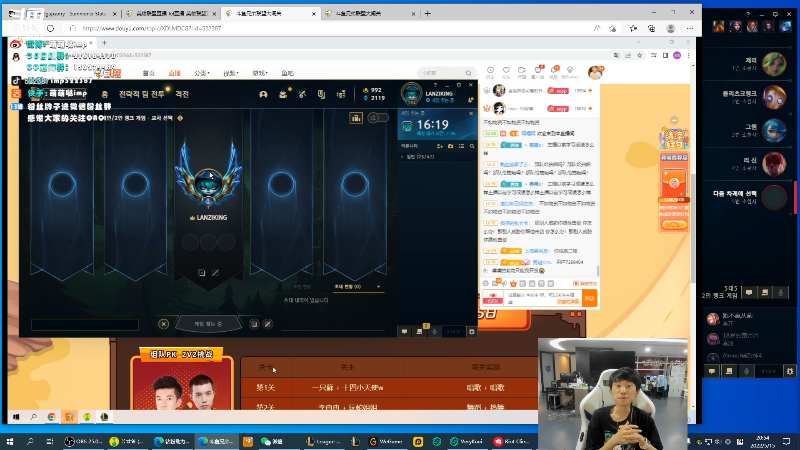Image resolution: width=800 pixels, height=450 pixels.
Task: Open the League client profile icon
Action: 263,94
